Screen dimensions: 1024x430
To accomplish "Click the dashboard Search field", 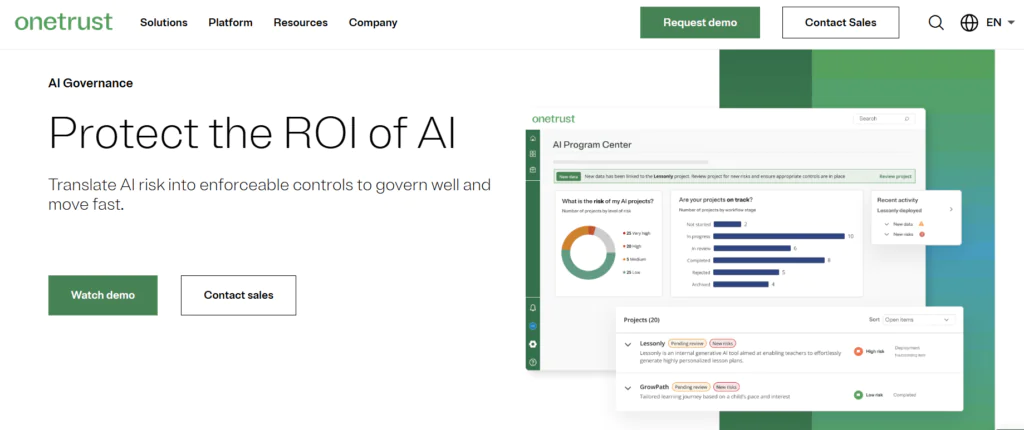I will (884, 119).
